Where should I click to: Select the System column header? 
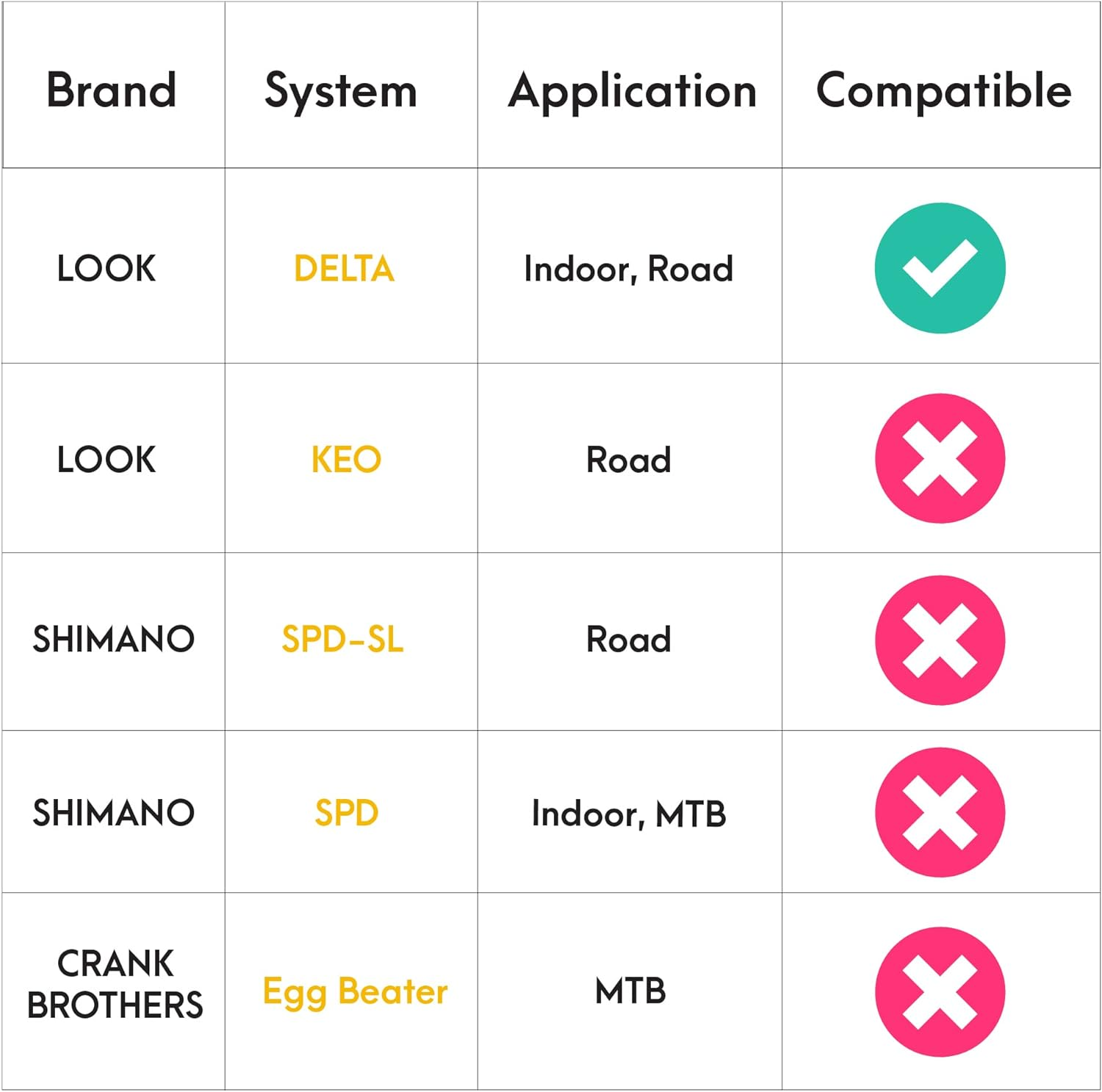click(341, 91)
